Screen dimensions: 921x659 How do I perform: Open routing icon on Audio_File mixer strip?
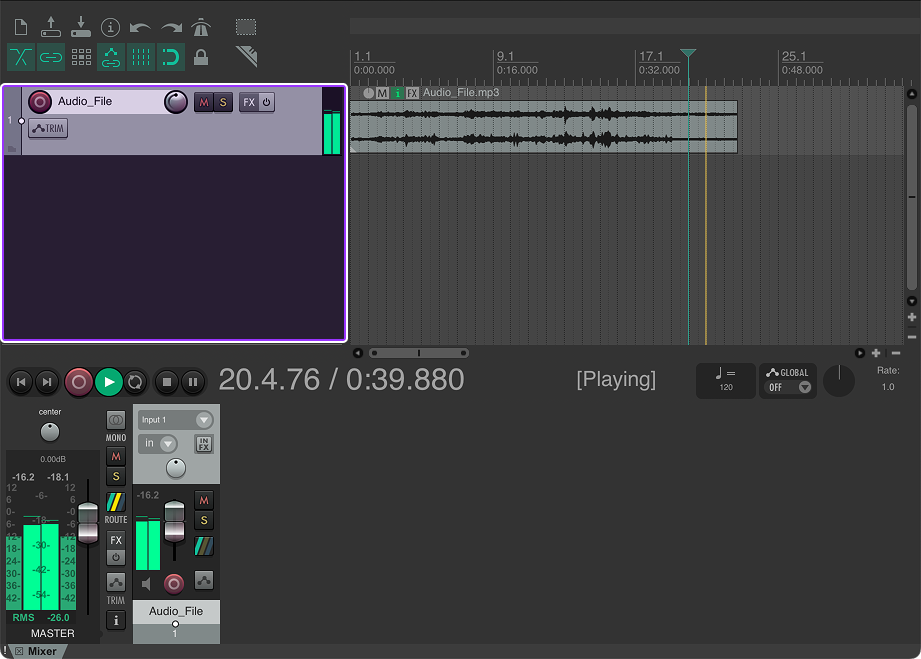pyautogui.click(x=204, y=546)
